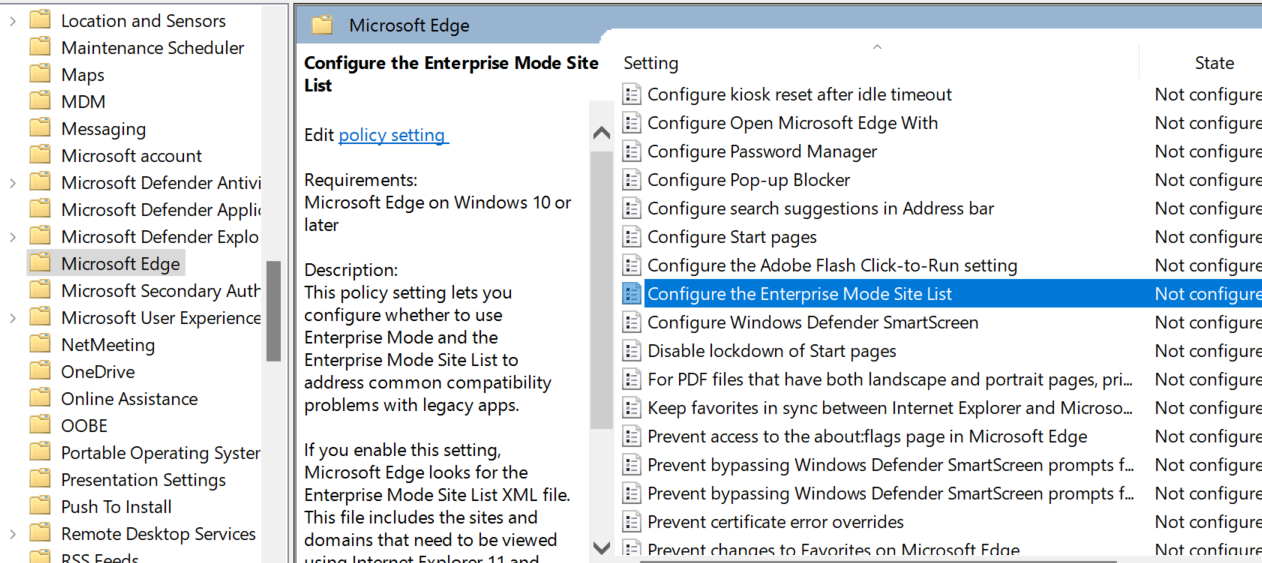
Task: Click folder icon next to OneDrive
Action: (x=40, y=371)
